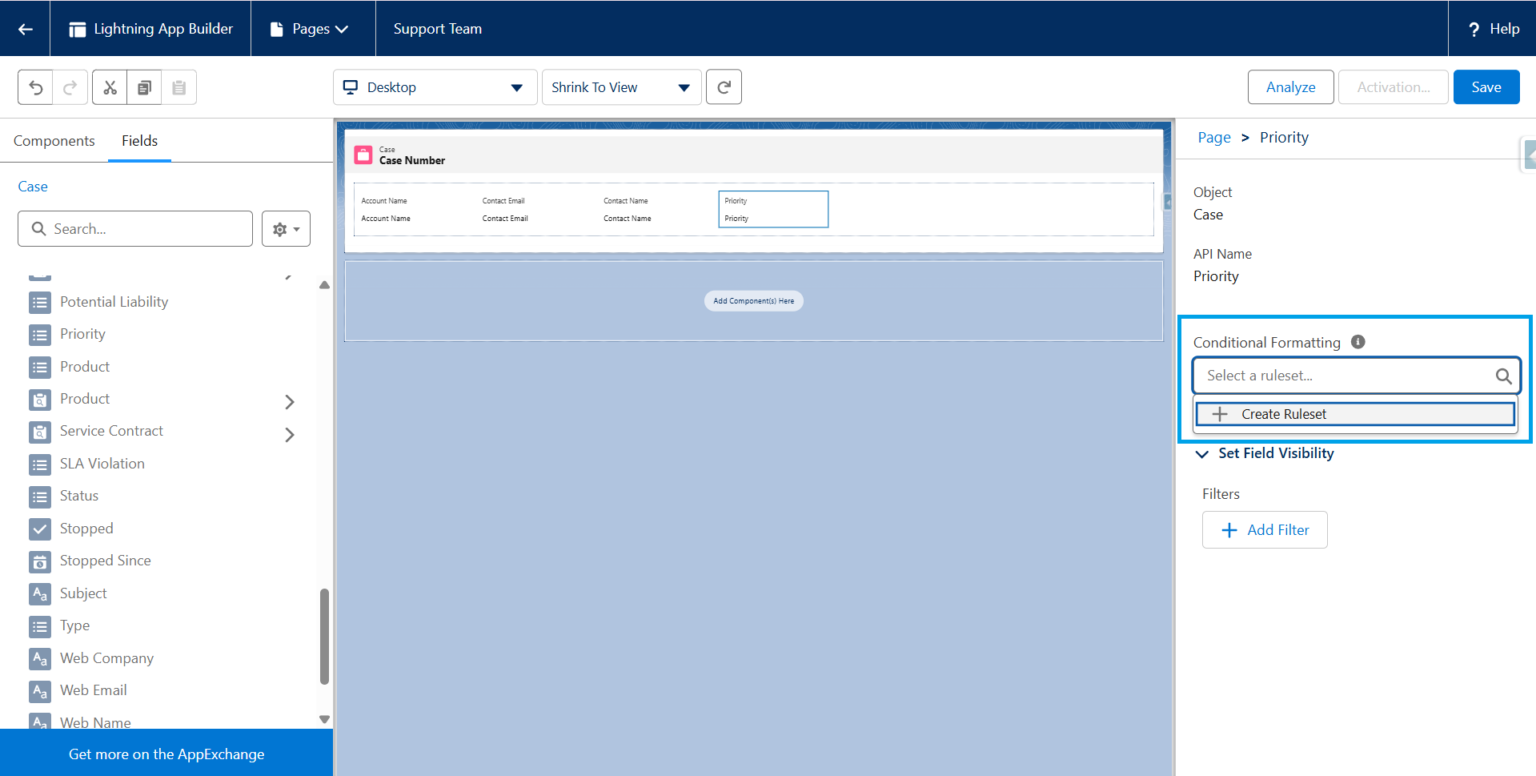Expand the Service Contract field chevron
Viewport: 1536px width, 776px height.
tap(289, 434)
